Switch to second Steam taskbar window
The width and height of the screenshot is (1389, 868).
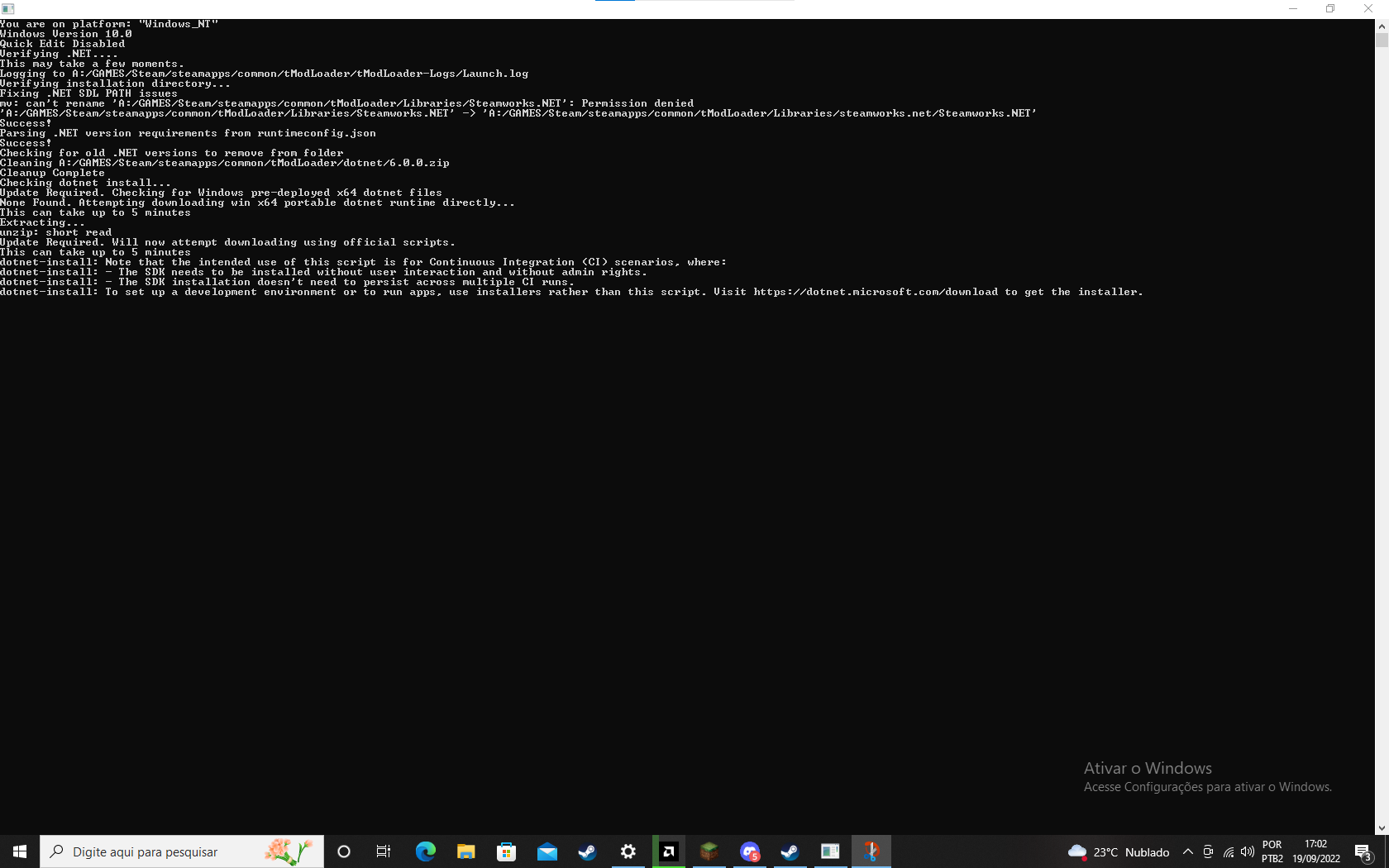pos(790,851)
